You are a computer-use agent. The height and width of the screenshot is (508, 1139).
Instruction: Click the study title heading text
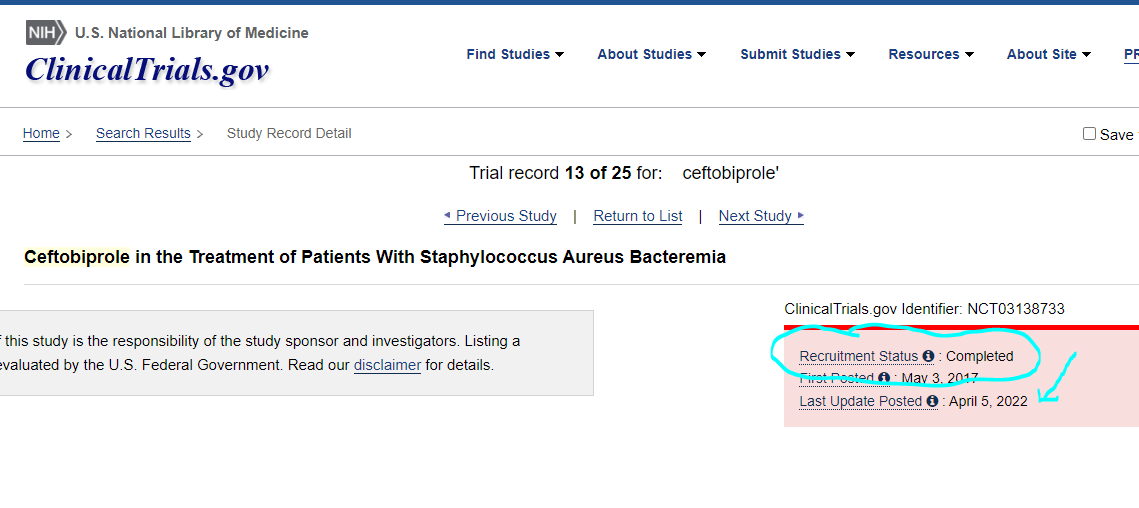coord(375,257)
